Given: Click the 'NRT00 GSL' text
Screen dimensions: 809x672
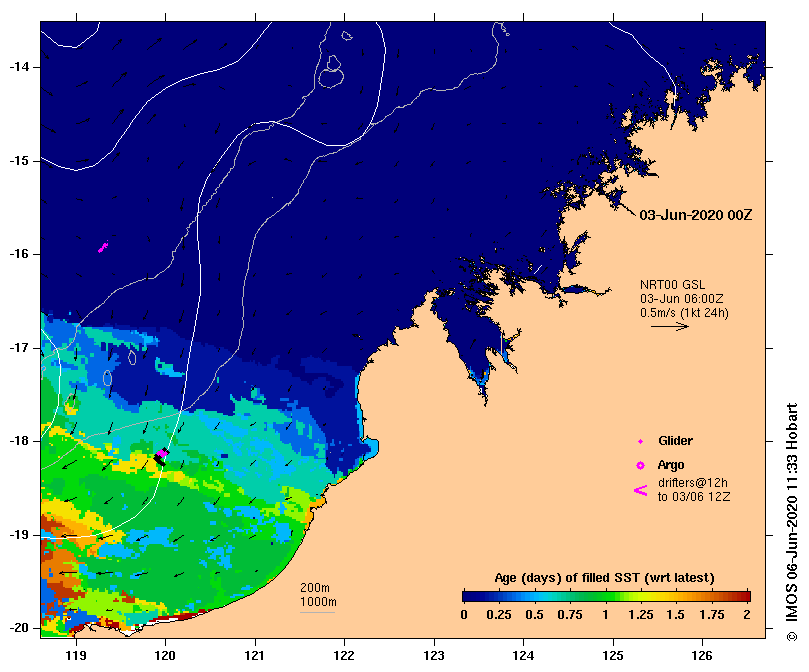Looking at the screenshot, I should point(672,285).
